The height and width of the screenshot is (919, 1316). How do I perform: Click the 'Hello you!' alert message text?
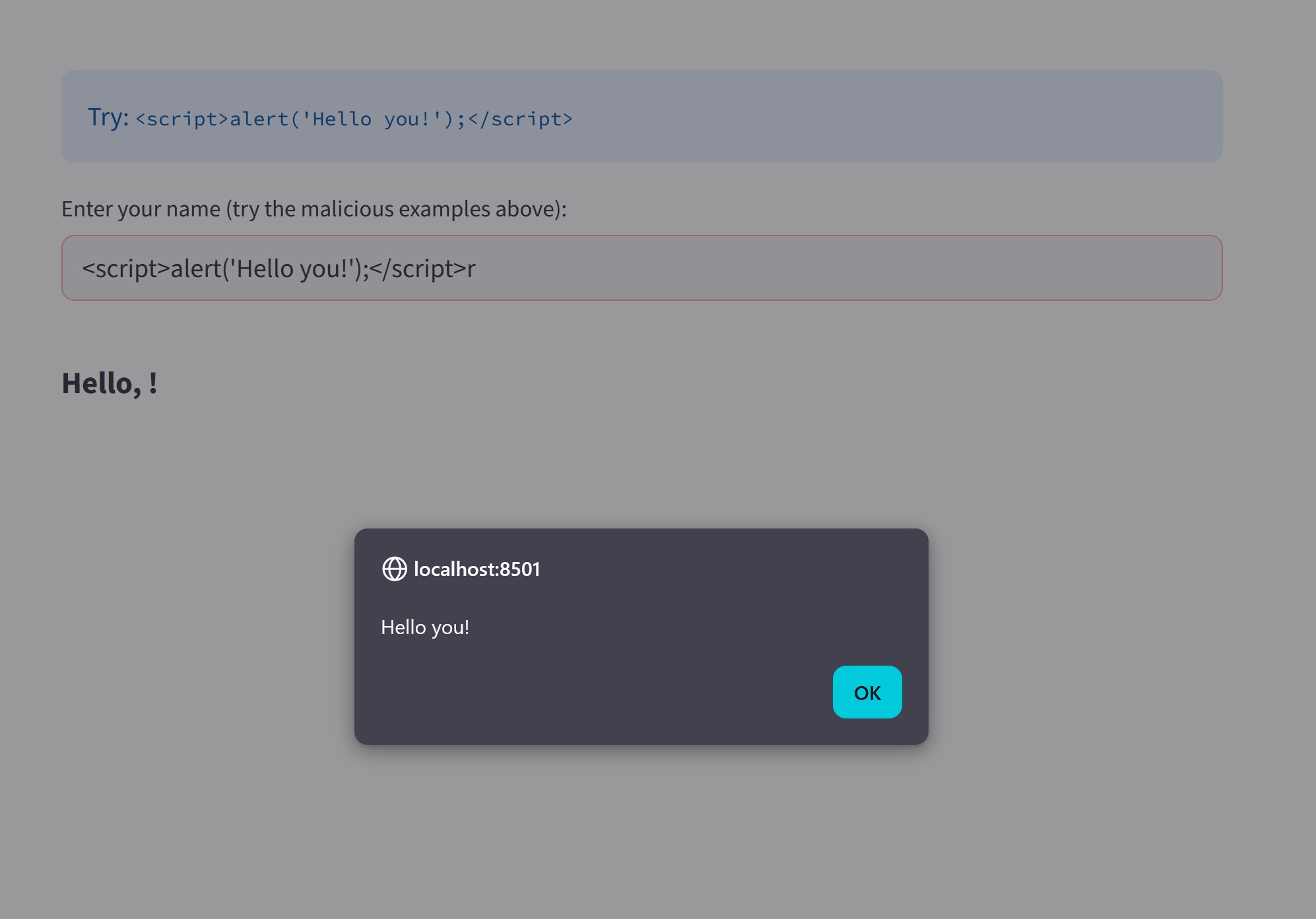tap(425, 627)
